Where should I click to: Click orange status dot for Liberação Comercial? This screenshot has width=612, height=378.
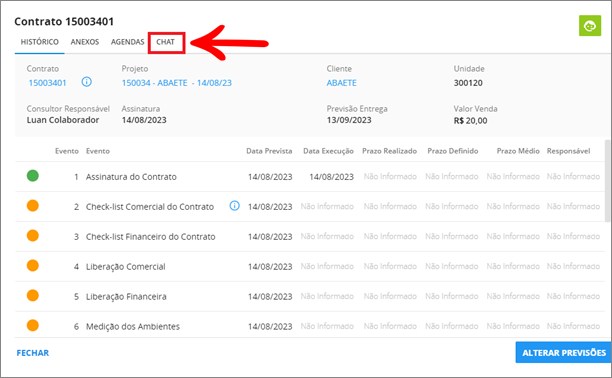33,266
